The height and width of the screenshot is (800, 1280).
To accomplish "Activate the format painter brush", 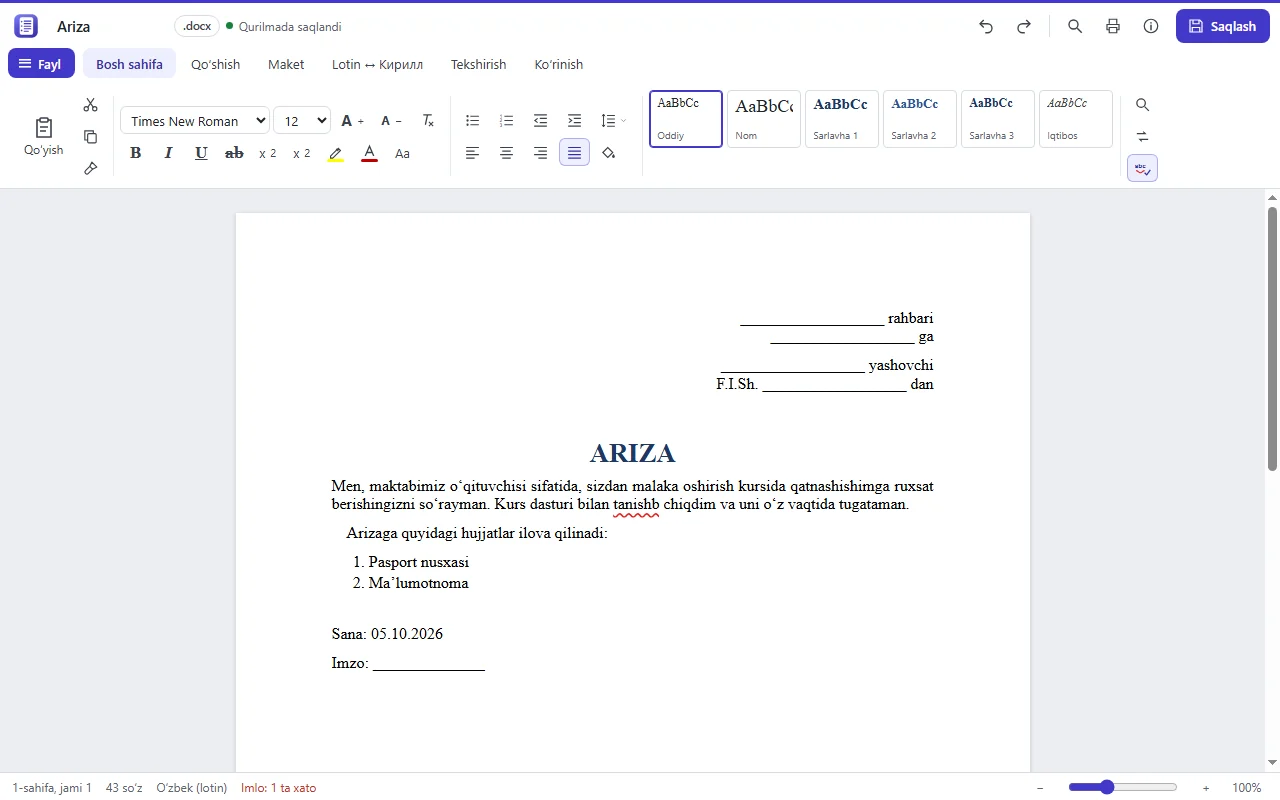I will 90,169.
